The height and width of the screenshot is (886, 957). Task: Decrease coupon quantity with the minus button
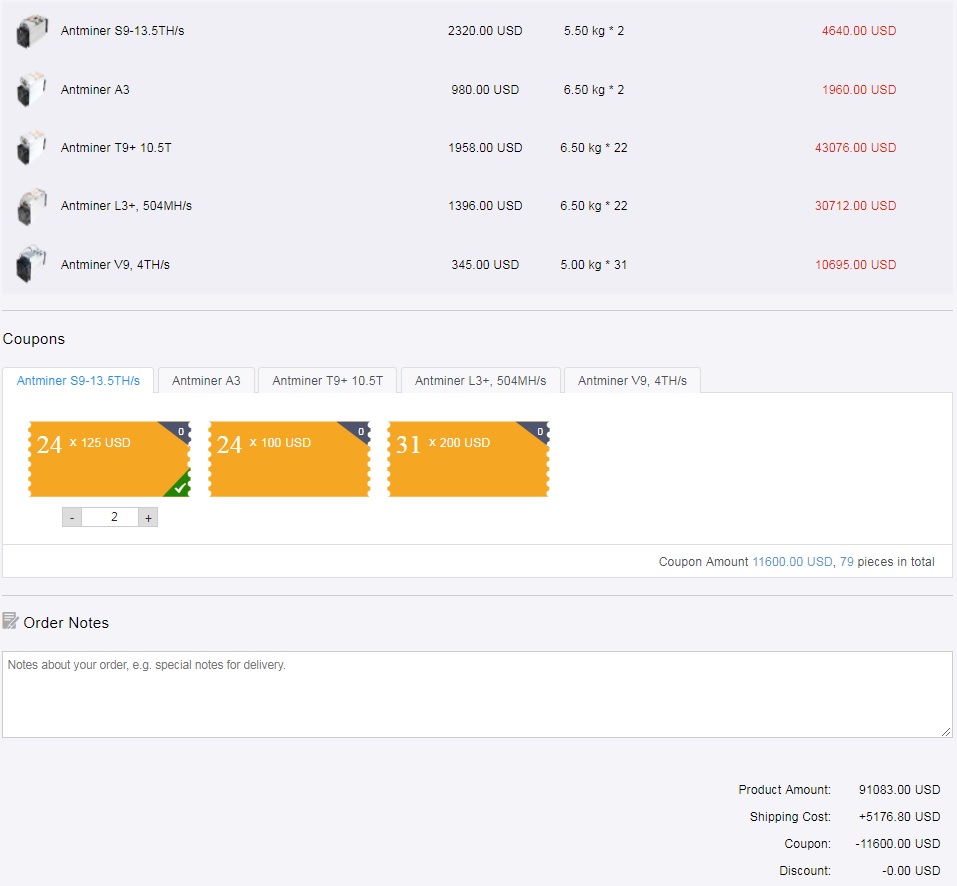click(72, 517)
